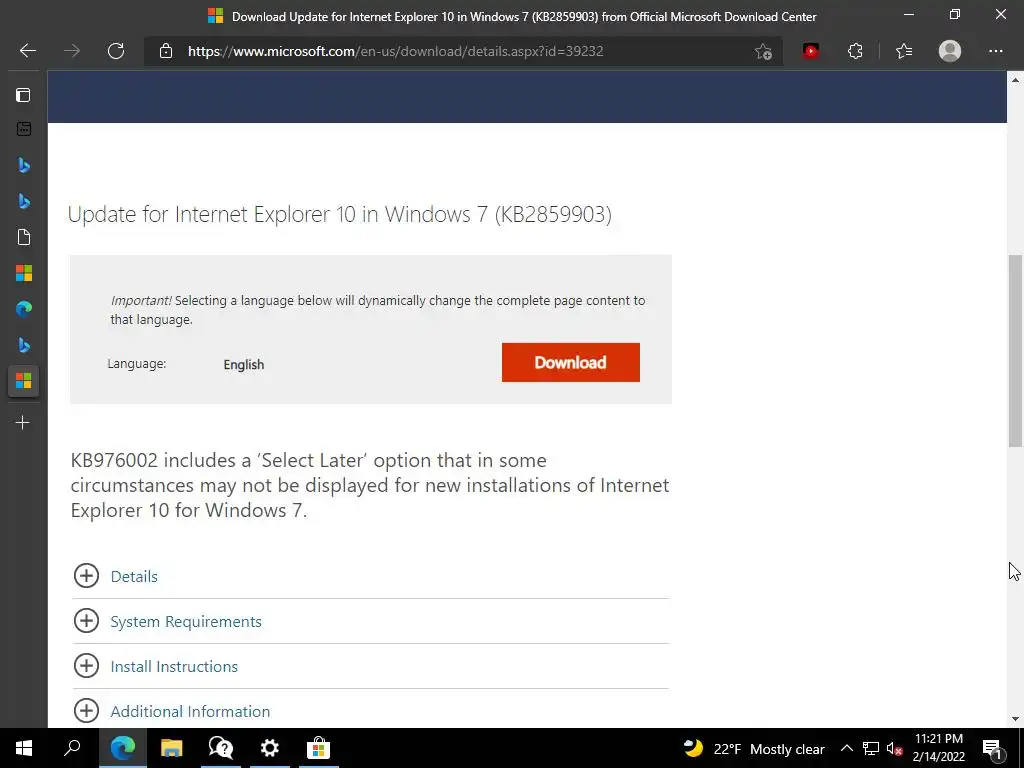Open Edge Settings and more menu

click(995, 51)
